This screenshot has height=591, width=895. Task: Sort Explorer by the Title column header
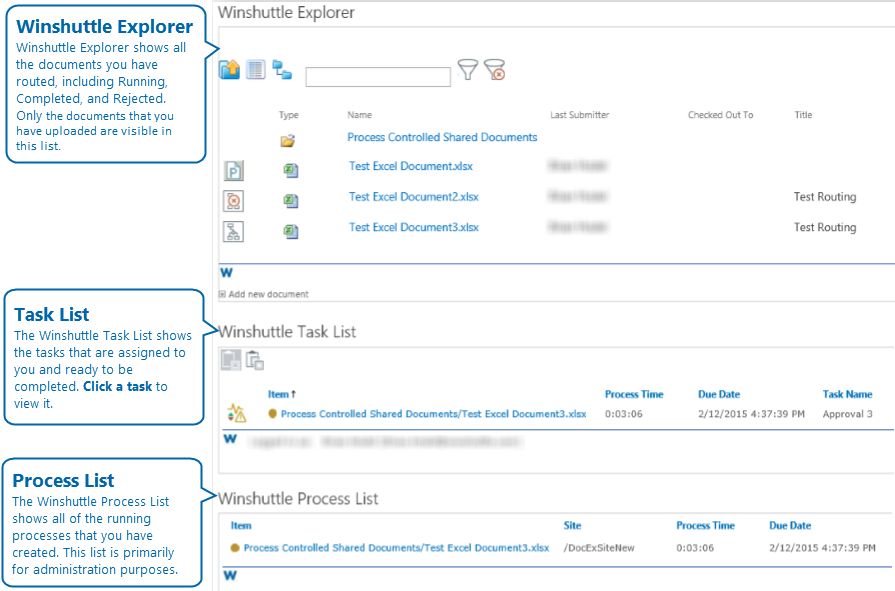pos(803,115)
